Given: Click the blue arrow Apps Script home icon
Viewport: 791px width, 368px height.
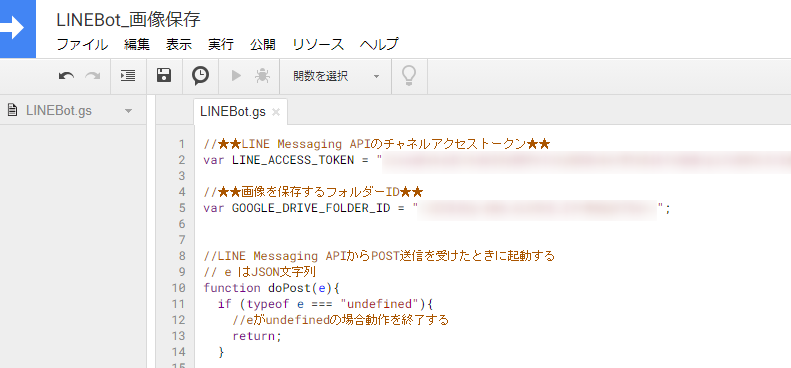Looking at the screenshot, I should (x=17, y=29).
